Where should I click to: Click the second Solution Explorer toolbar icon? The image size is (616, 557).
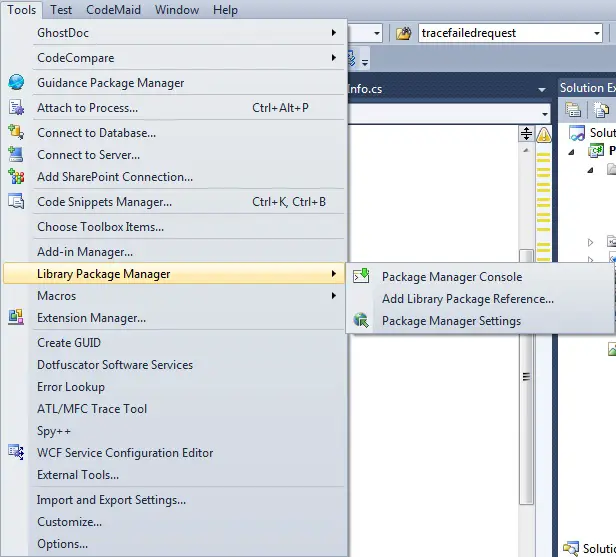[601, 110]
